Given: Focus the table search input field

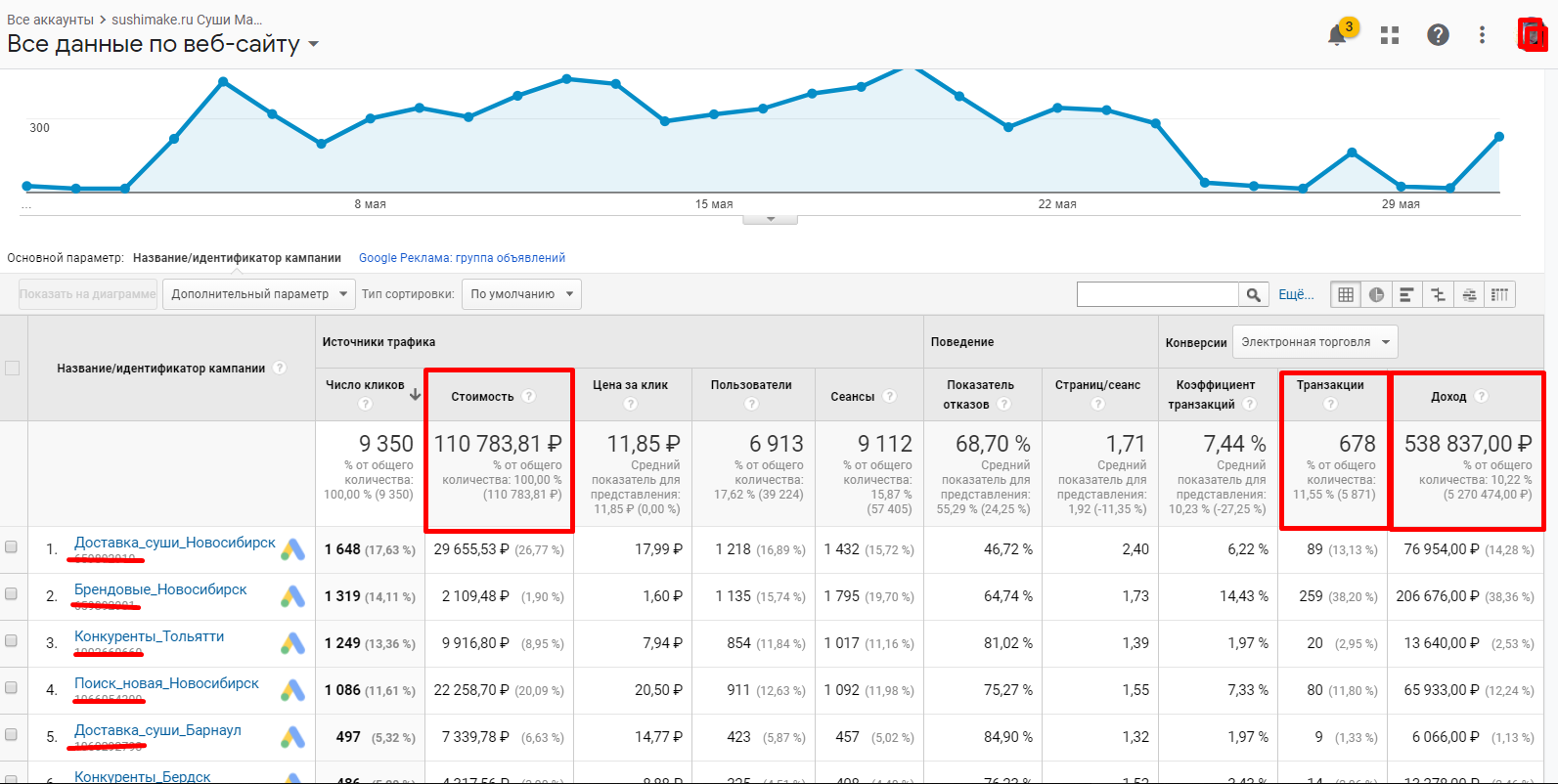Looking at the screenshot, I should click(x=1158, y=294).
